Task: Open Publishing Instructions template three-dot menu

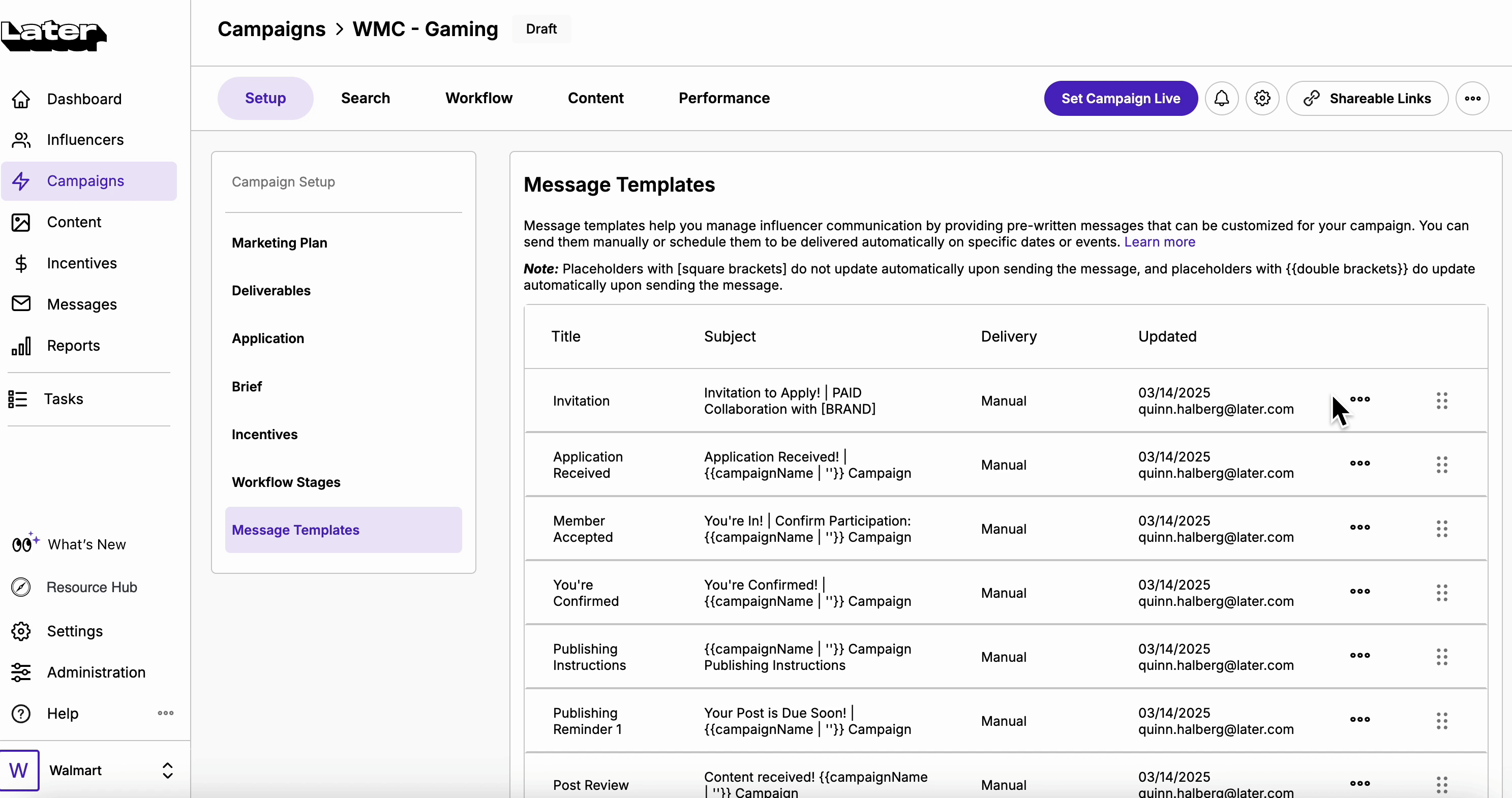Action: tap(1359, 655)
